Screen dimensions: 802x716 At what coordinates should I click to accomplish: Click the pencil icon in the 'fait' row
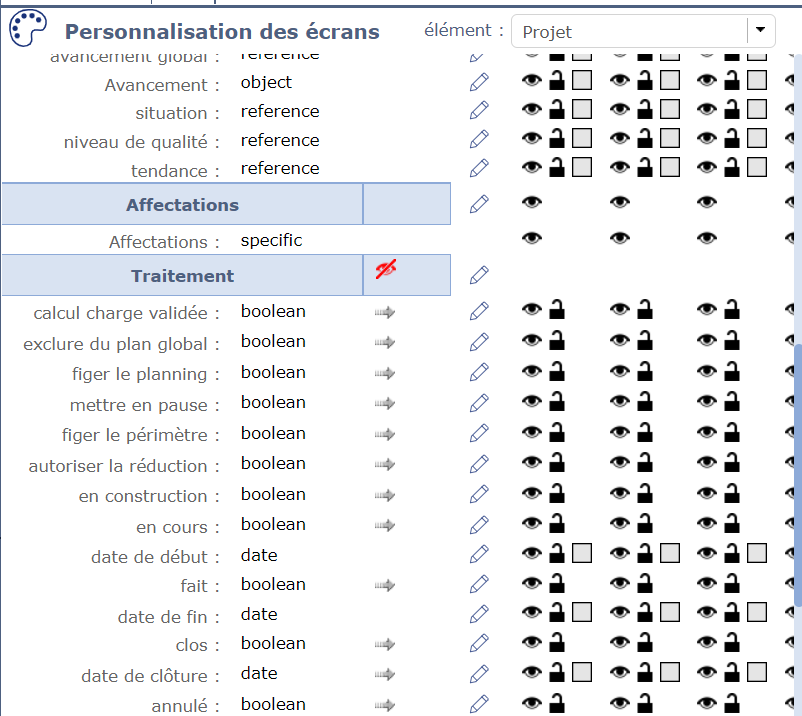479,584
